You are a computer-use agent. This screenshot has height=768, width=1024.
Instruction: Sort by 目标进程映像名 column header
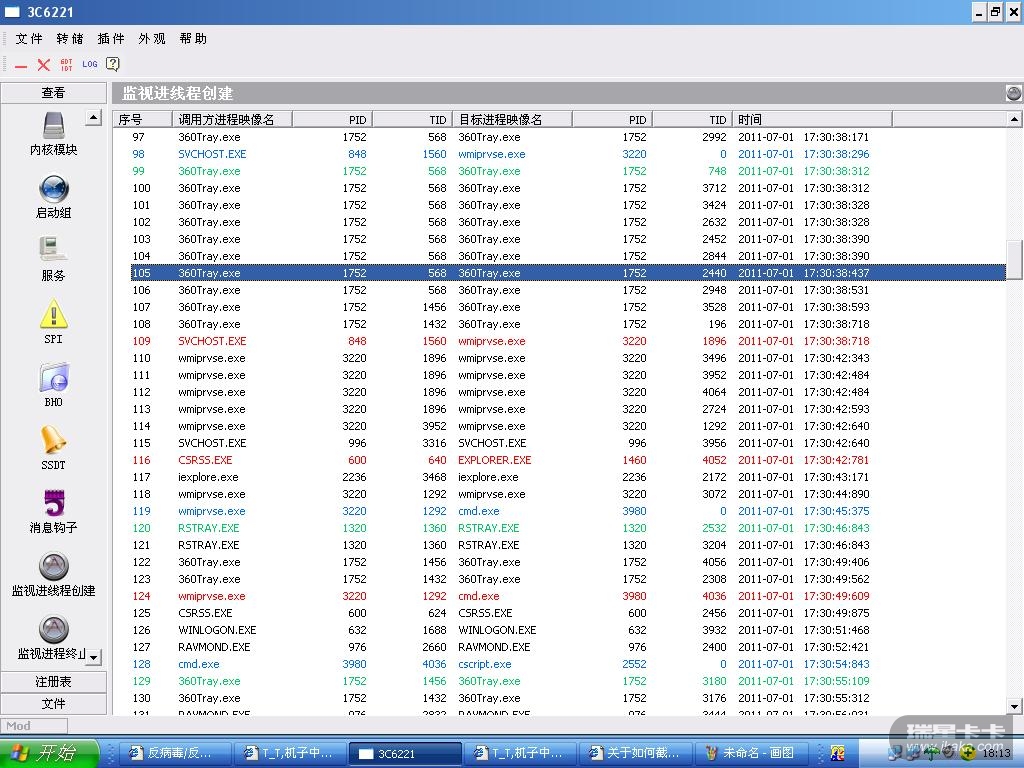[x=512, y=120]
